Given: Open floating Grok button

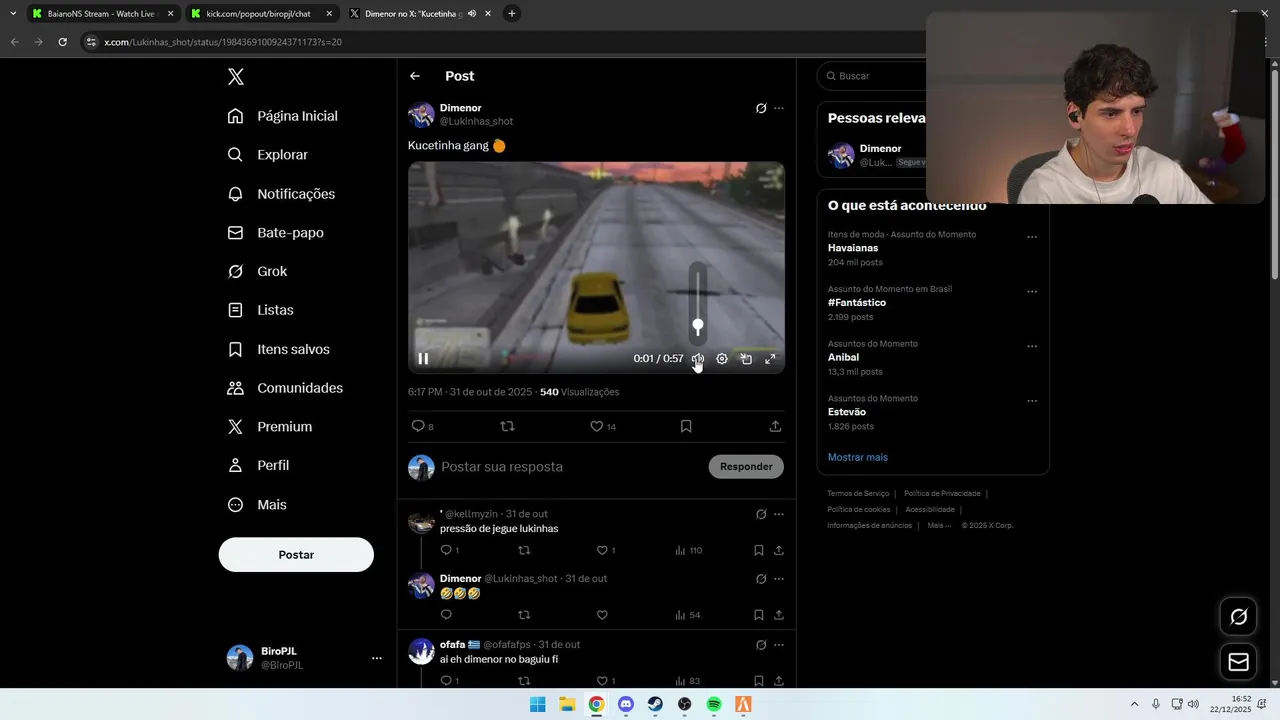Looking at the screenshot, I should (1238, 617).
